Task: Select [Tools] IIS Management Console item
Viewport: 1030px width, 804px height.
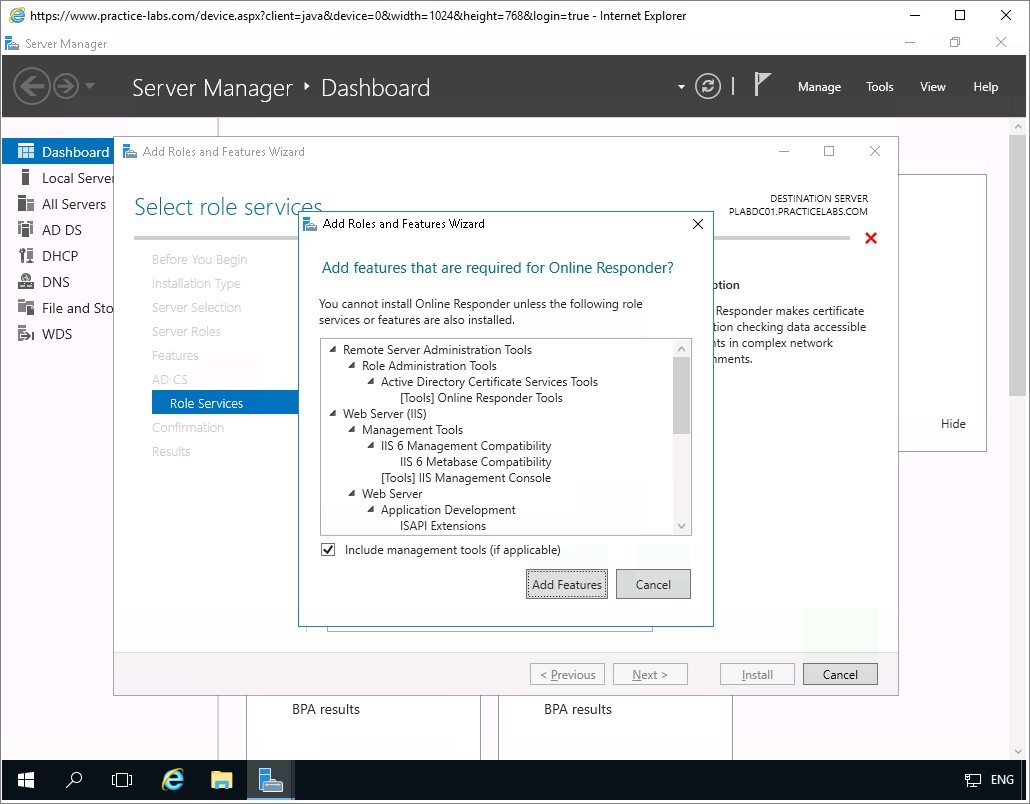Action: [x=466, y=478]
